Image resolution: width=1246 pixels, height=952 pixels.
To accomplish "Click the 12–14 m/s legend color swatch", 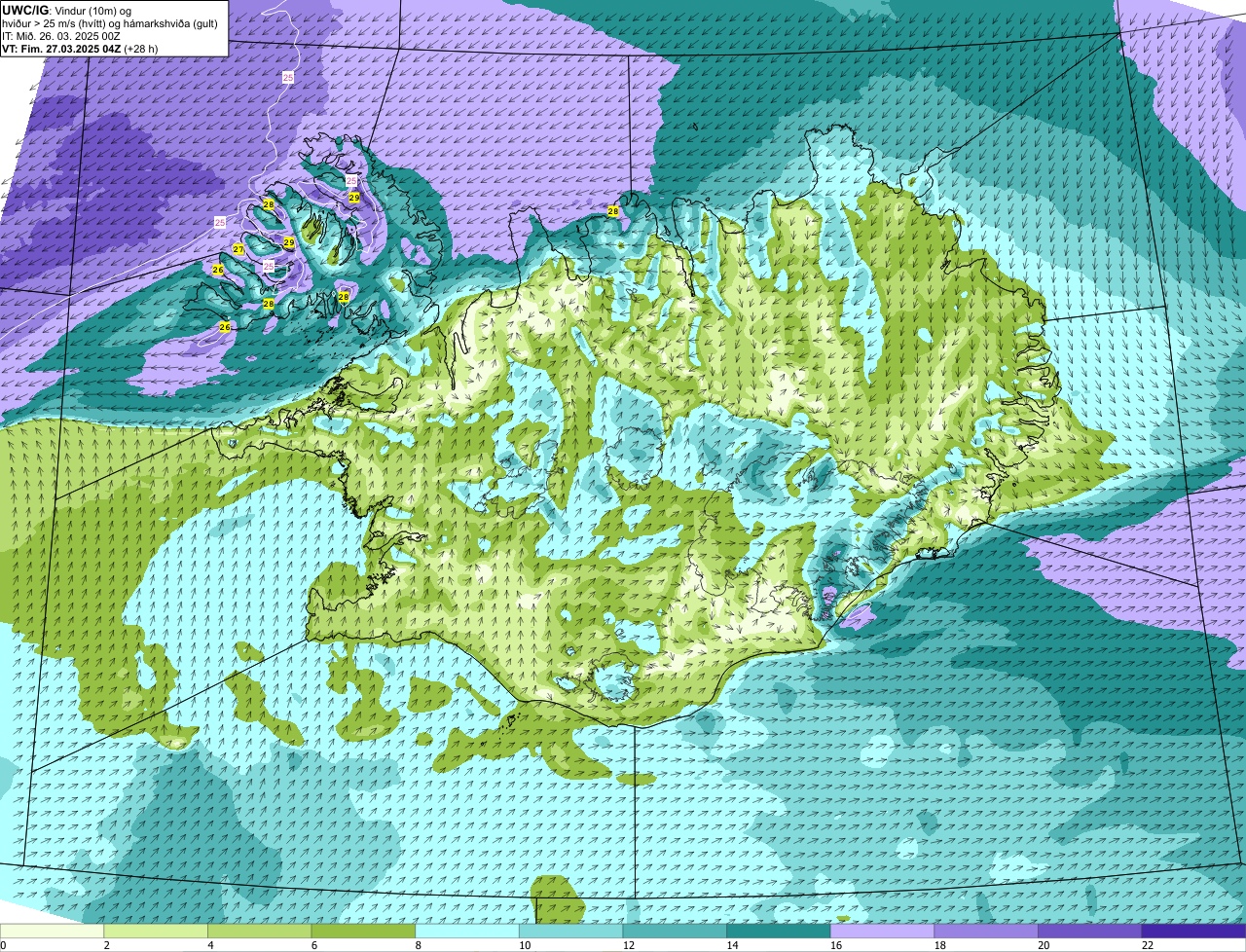I will coord(675,931).
